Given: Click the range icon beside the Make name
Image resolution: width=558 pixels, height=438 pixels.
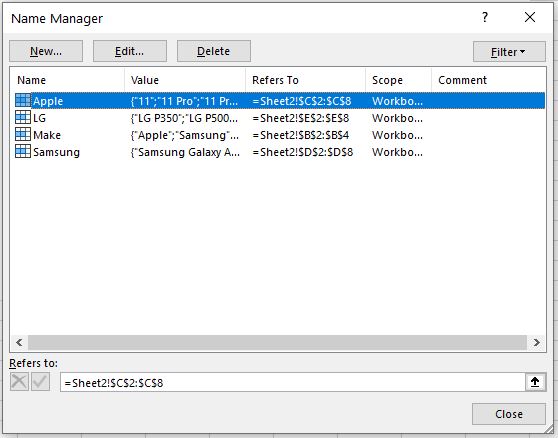Looking at the screenshot, I should [23, 134].
